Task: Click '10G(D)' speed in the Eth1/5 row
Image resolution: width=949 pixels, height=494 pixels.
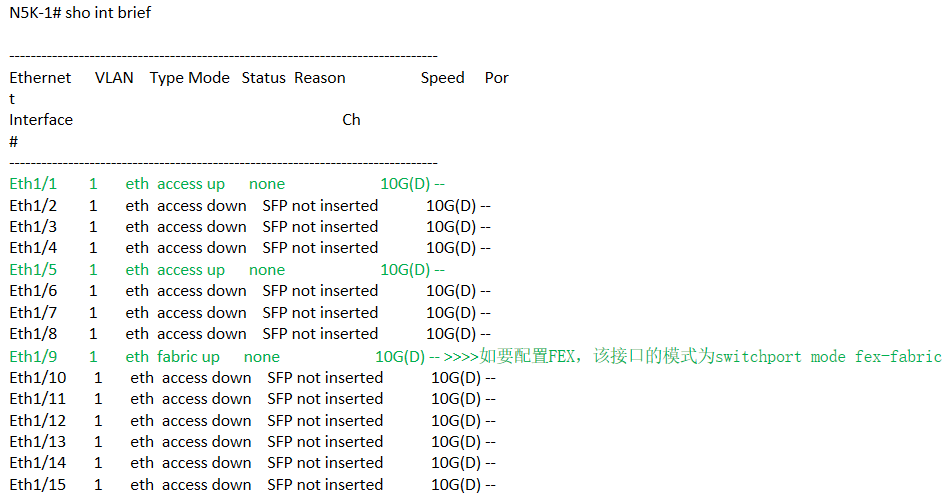Action: (405, 270)
